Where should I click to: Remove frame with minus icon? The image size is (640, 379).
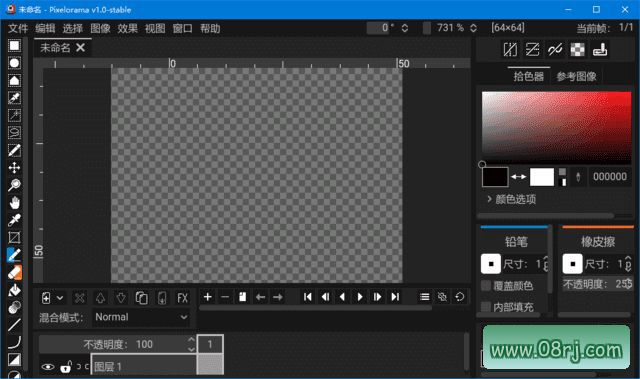pos(225,297)
